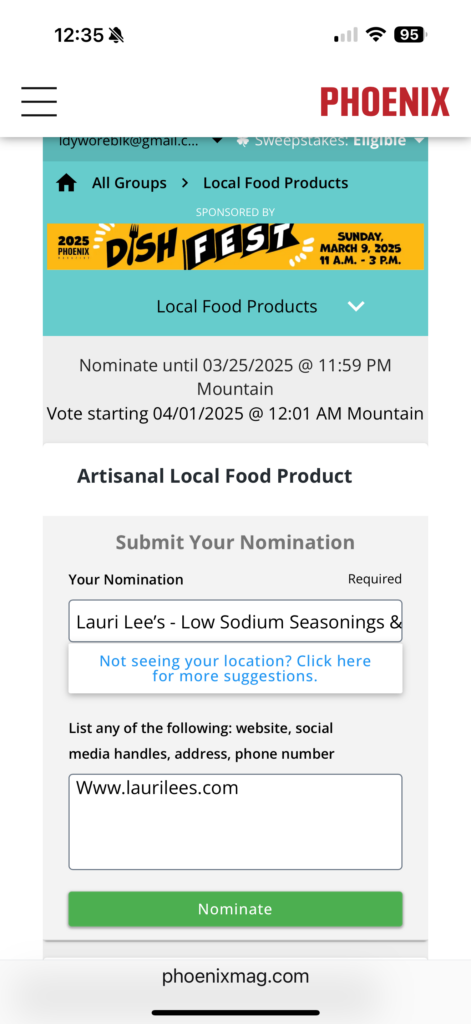This screenshot has height=1024, width=471.
Task: Open the Dish Fest sponsor banner
Action: [x=235, y=247]
